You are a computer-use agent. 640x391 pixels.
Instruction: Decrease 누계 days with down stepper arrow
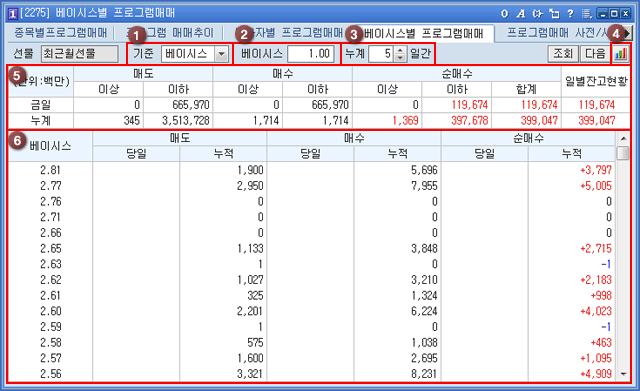pyautogui.click(x=400, y=58)
